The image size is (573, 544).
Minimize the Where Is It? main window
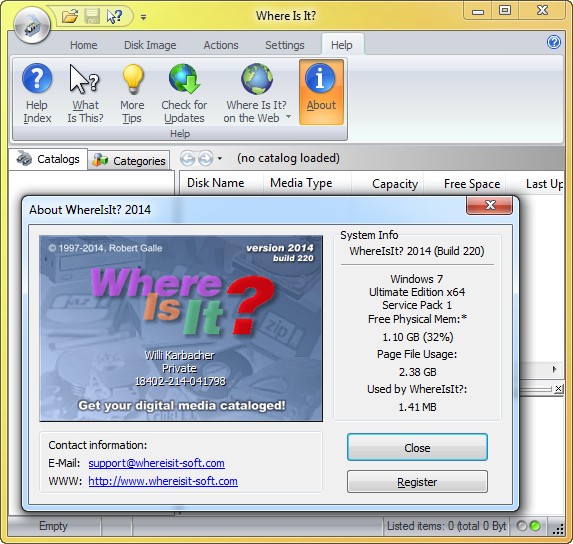point(478,12)
